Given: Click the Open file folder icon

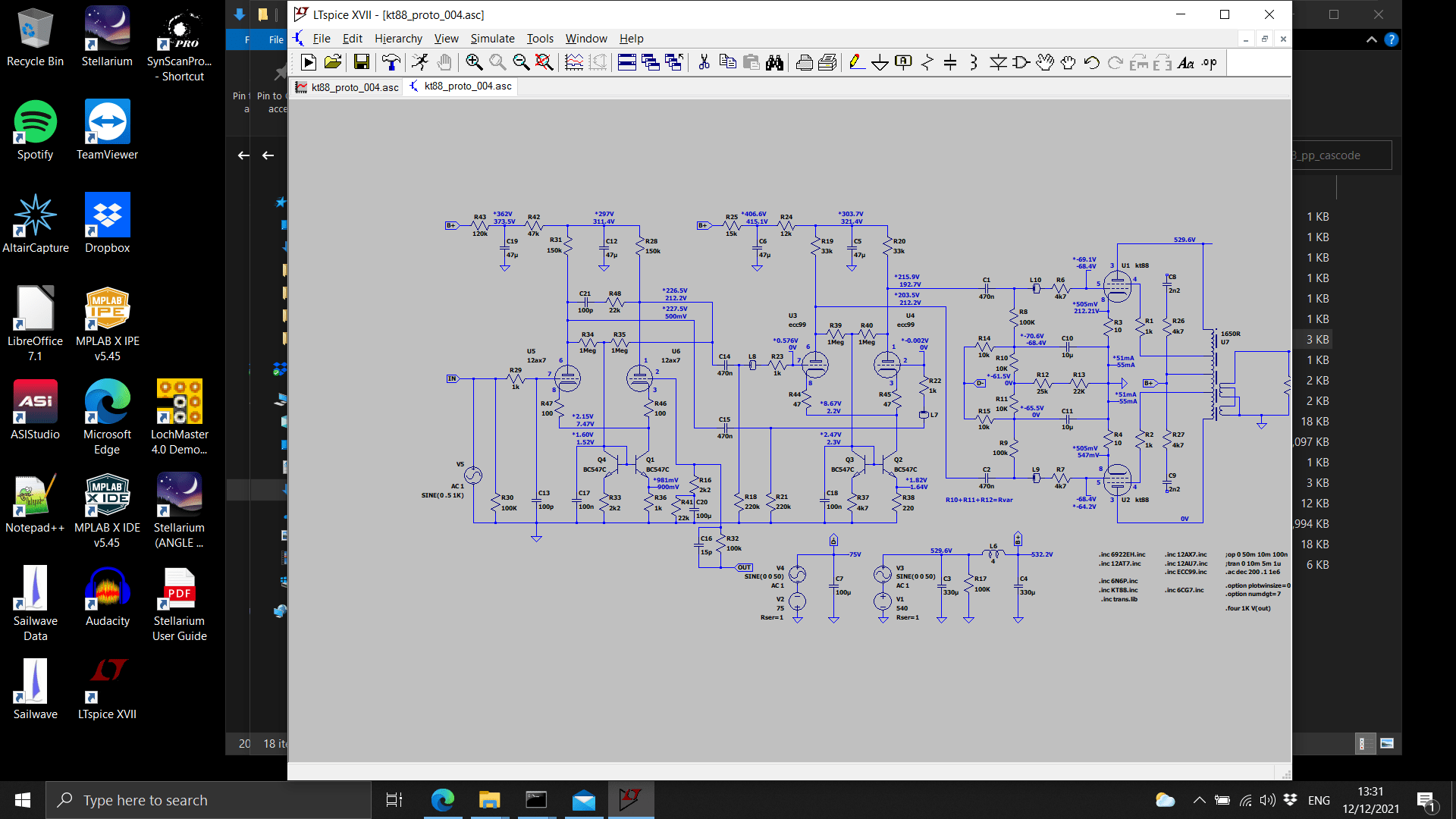Looking at the screenshot, I should coord(332,63).
